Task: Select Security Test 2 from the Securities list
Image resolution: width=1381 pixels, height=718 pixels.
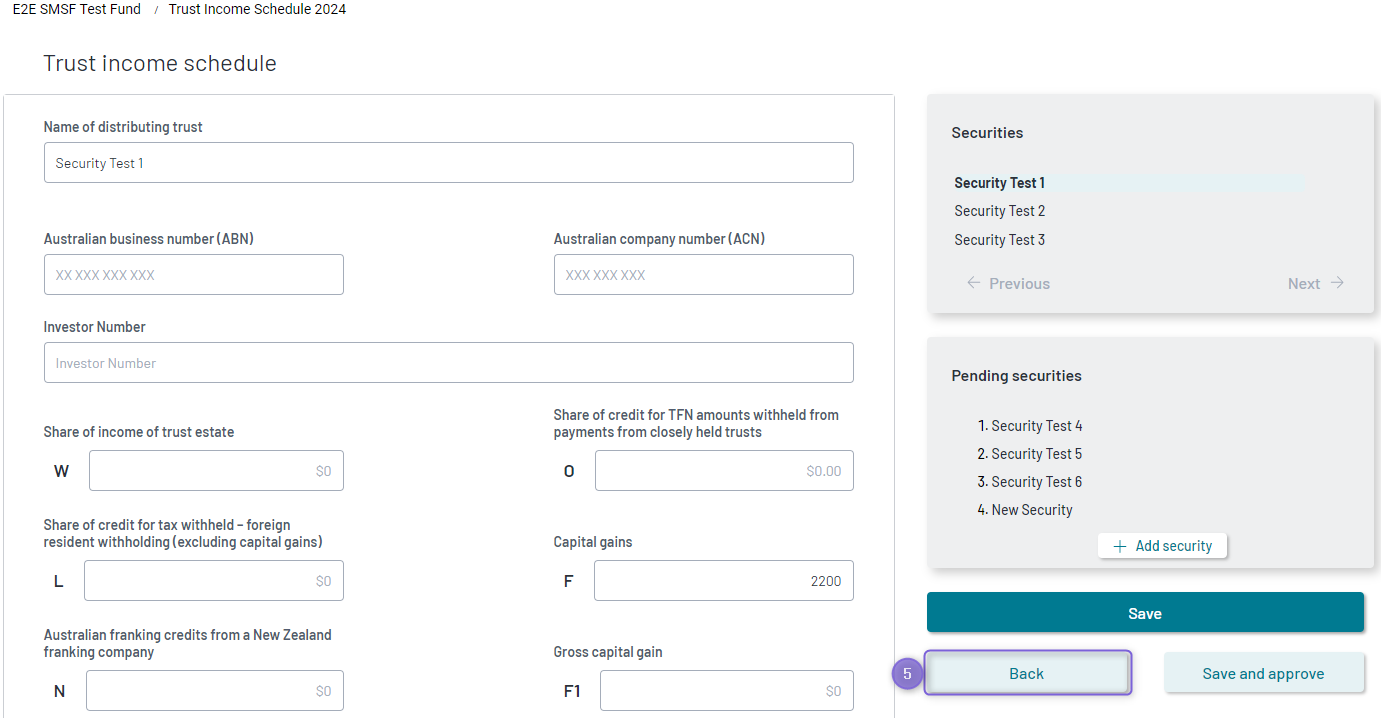Action: [999, 210]
